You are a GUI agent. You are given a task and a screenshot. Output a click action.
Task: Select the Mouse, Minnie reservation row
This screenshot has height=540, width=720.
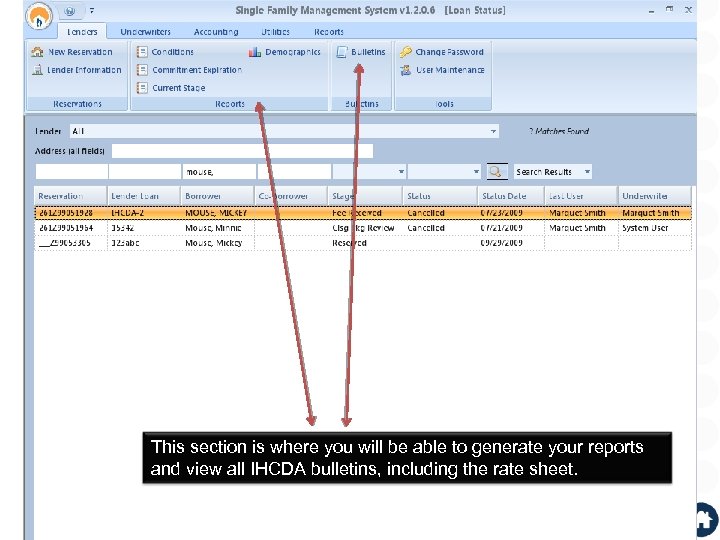pos(363,228)
